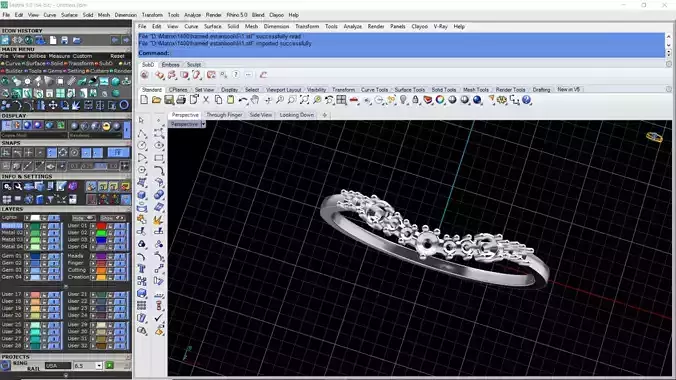676x380 pixels.
Task: Add a new viewport tab with plus
Action: [x=325, y=115]
